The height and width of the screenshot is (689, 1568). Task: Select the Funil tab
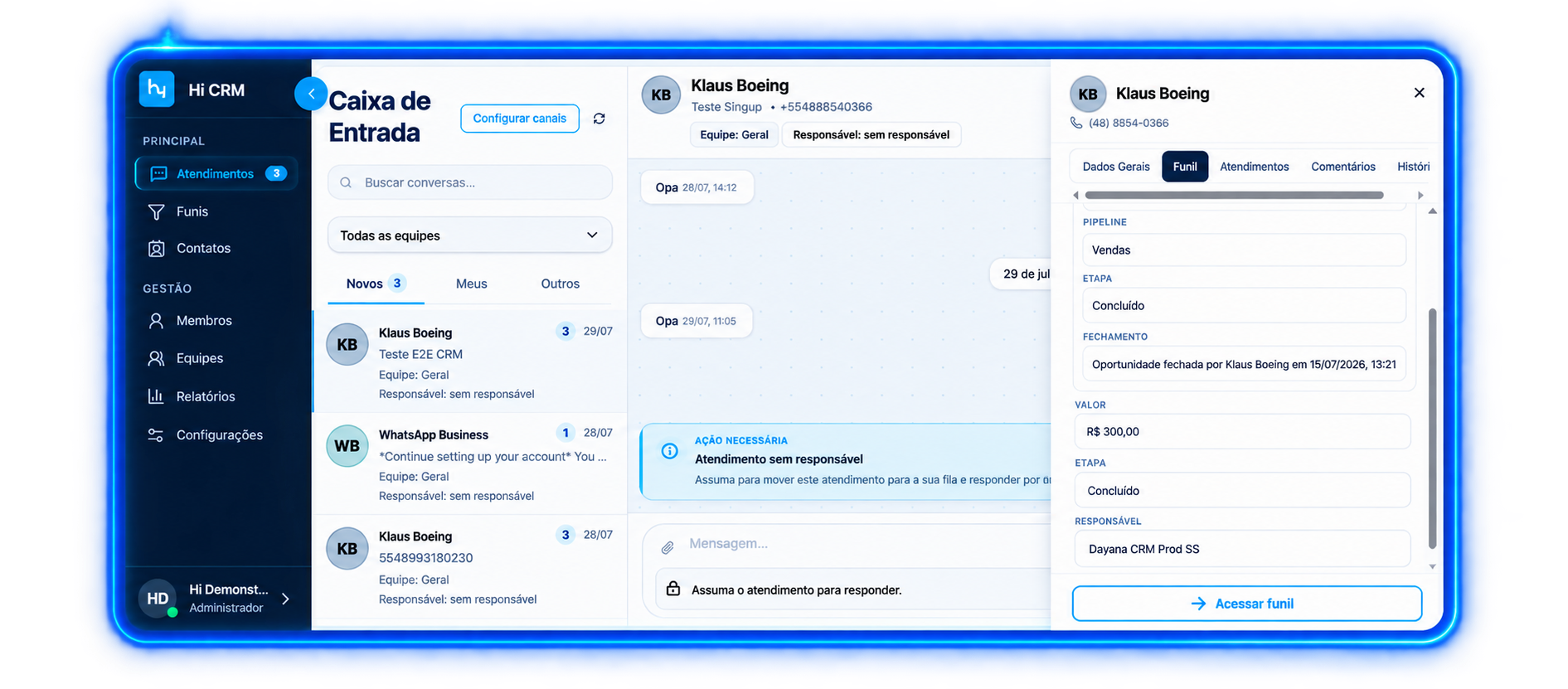(x=1185, y=167)
